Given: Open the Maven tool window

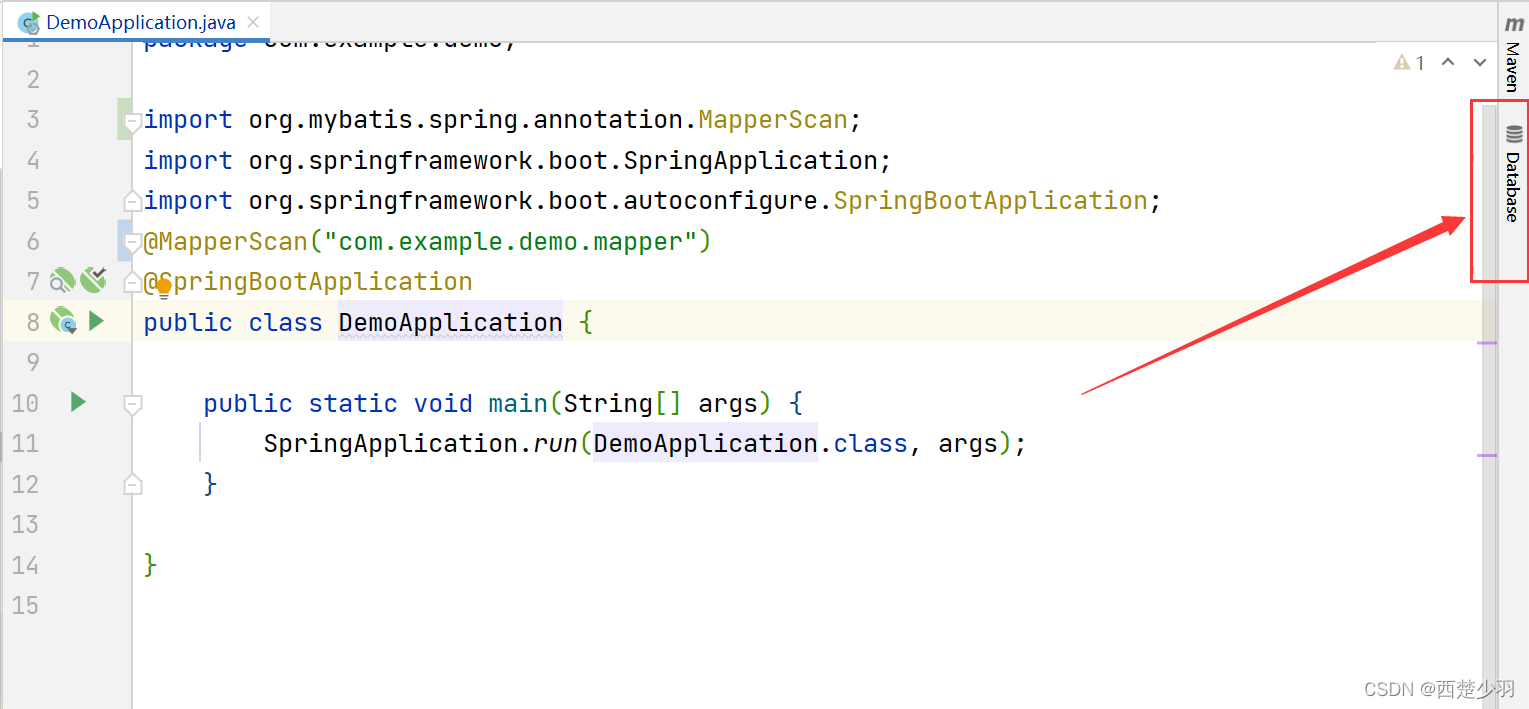Looking at the screenshot, I should [1513, 53].
